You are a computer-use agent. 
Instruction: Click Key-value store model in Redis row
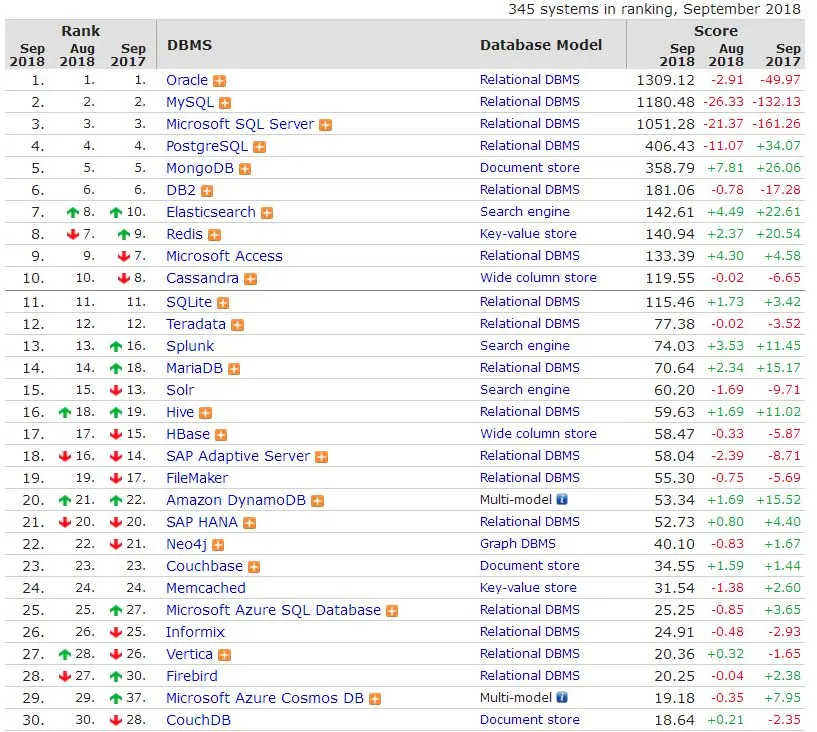click(x=528, y=234)
